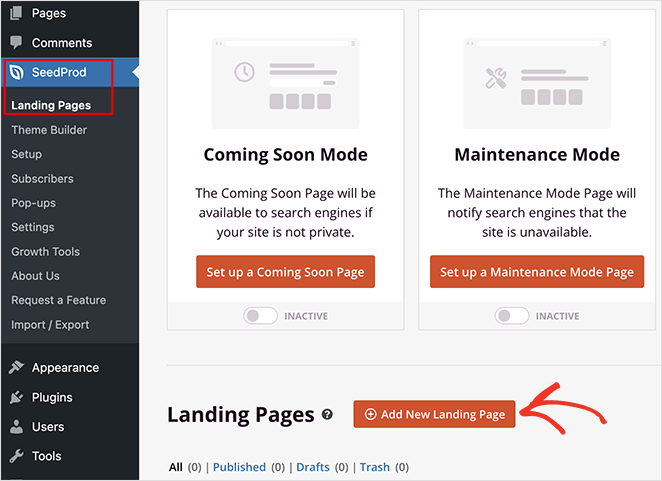662x481 pixels.
Task: View Trash landing pages filter
Action: (x=375, y=467)
